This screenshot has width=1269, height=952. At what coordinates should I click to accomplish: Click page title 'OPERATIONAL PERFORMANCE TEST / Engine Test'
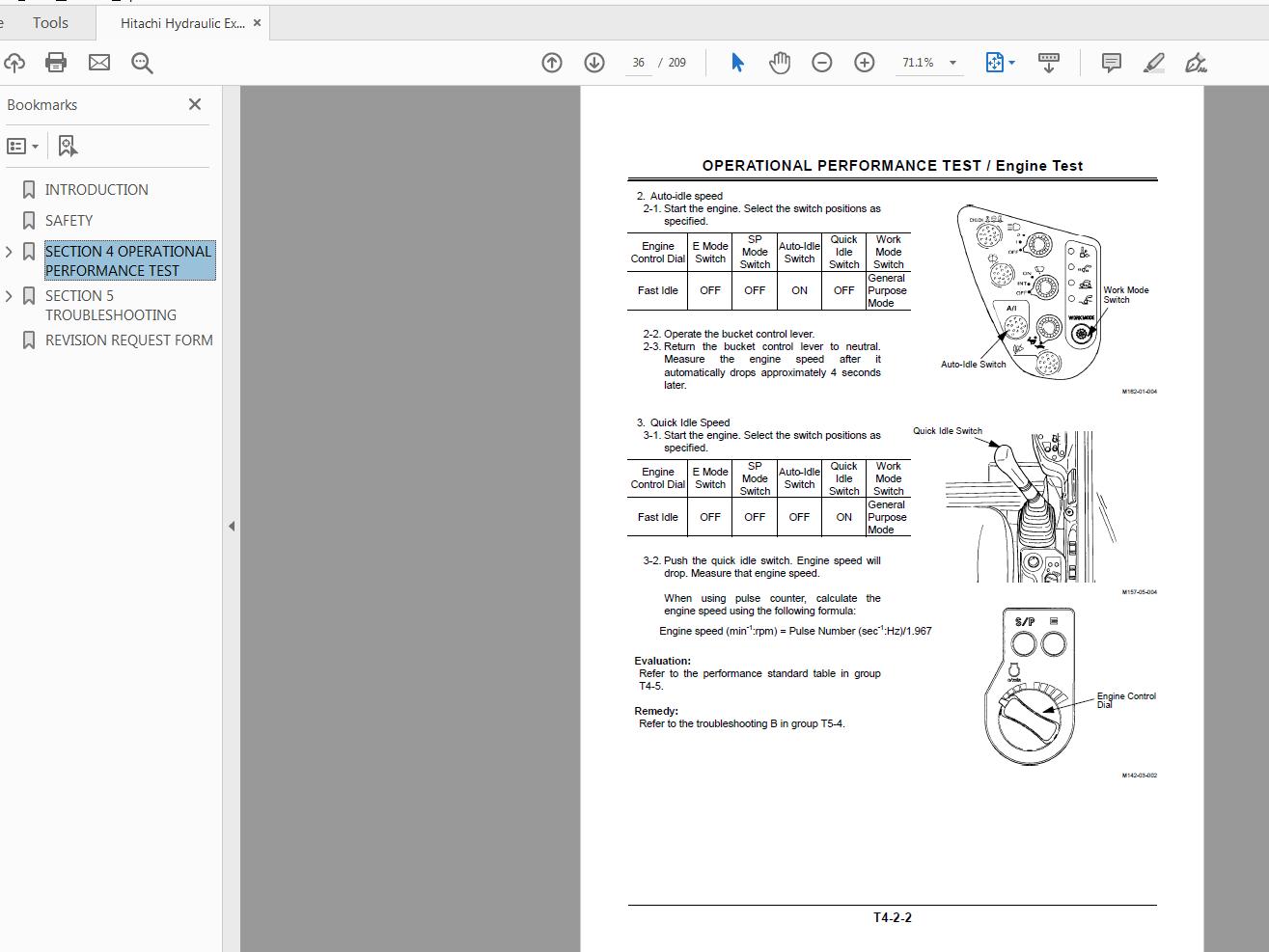pyautogui.click(x=893, y=166)
